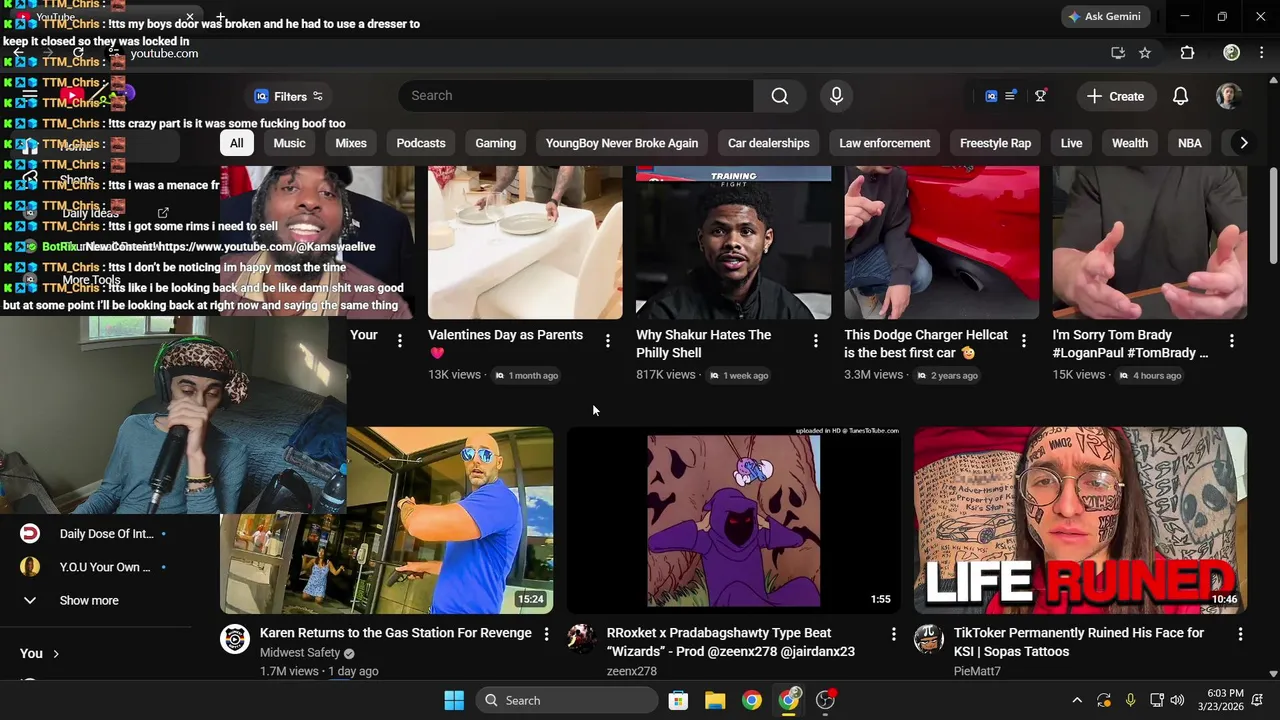Open Y.O.U Your Own subscription avatar
1280x720 pixels.
pos(30,567)
